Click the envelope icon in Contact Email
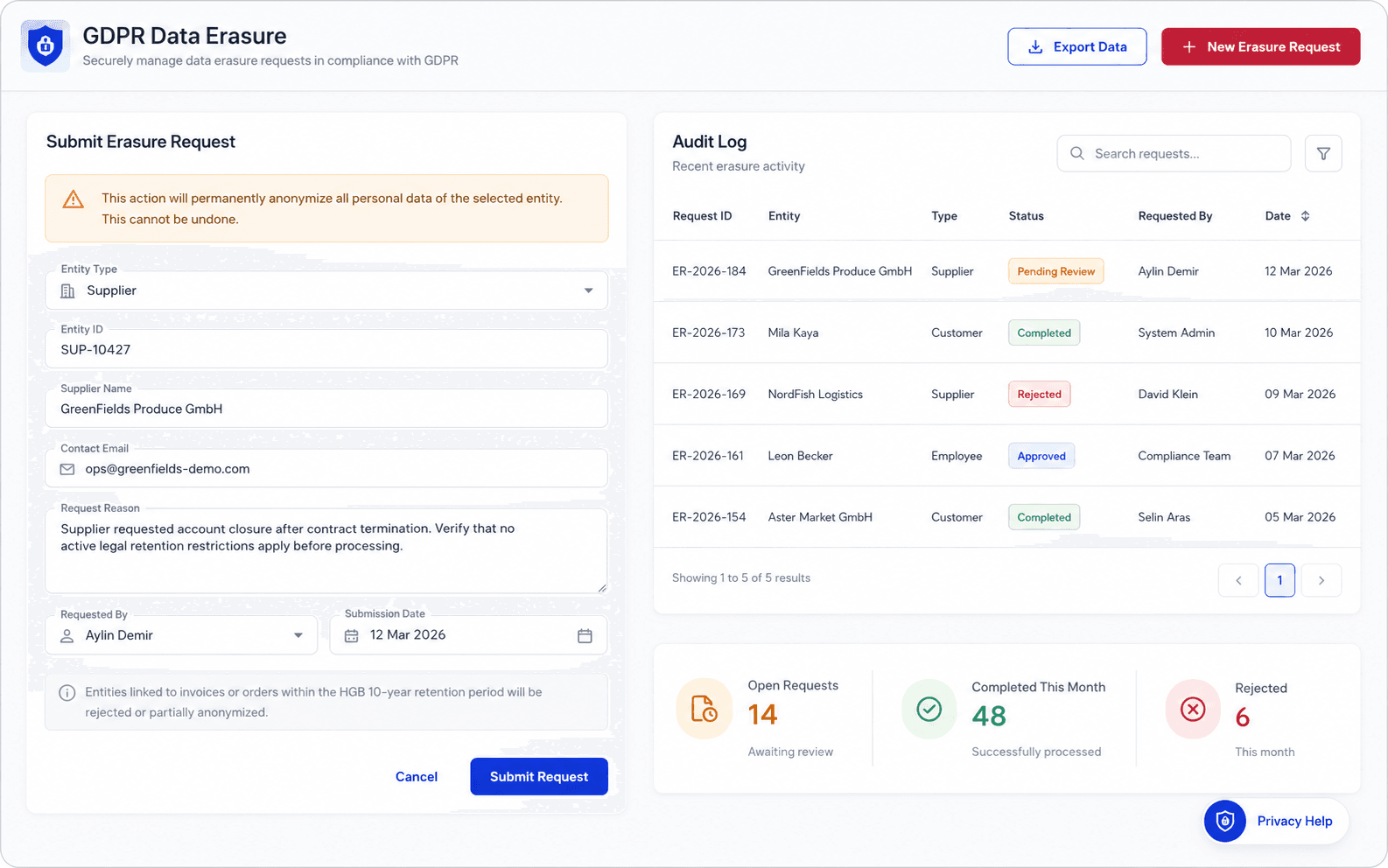This screenshot has height=868, width=1388. coord(67,469)
